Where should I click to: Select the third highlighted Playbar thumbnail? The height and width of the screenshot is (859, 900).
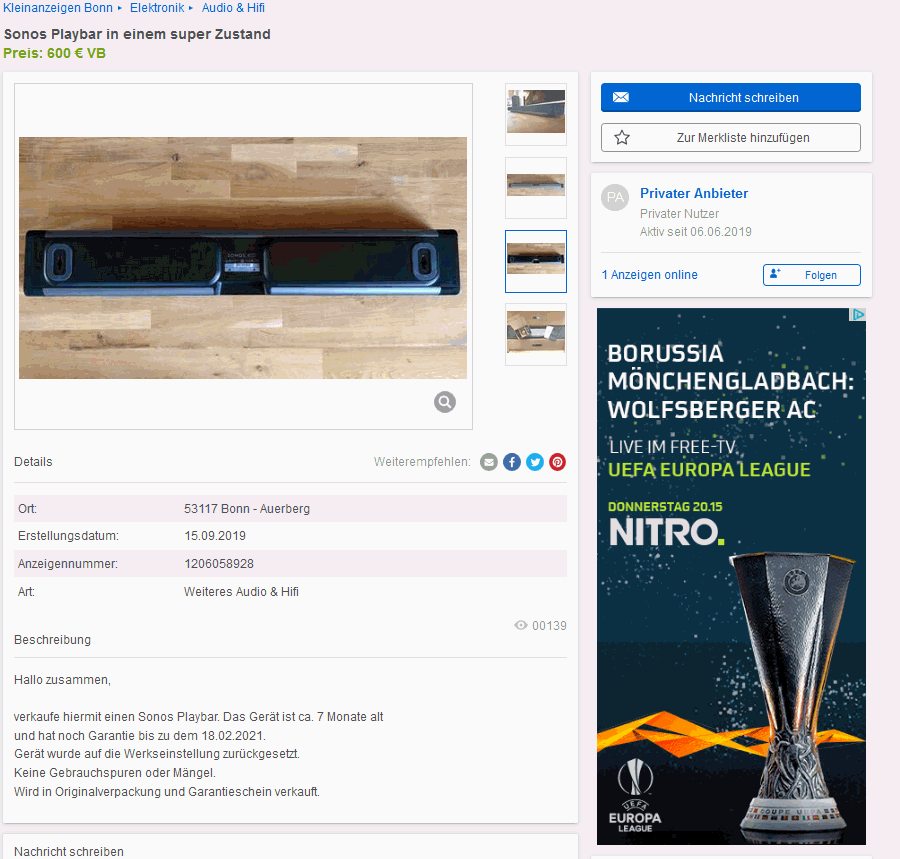coord(536,261)
